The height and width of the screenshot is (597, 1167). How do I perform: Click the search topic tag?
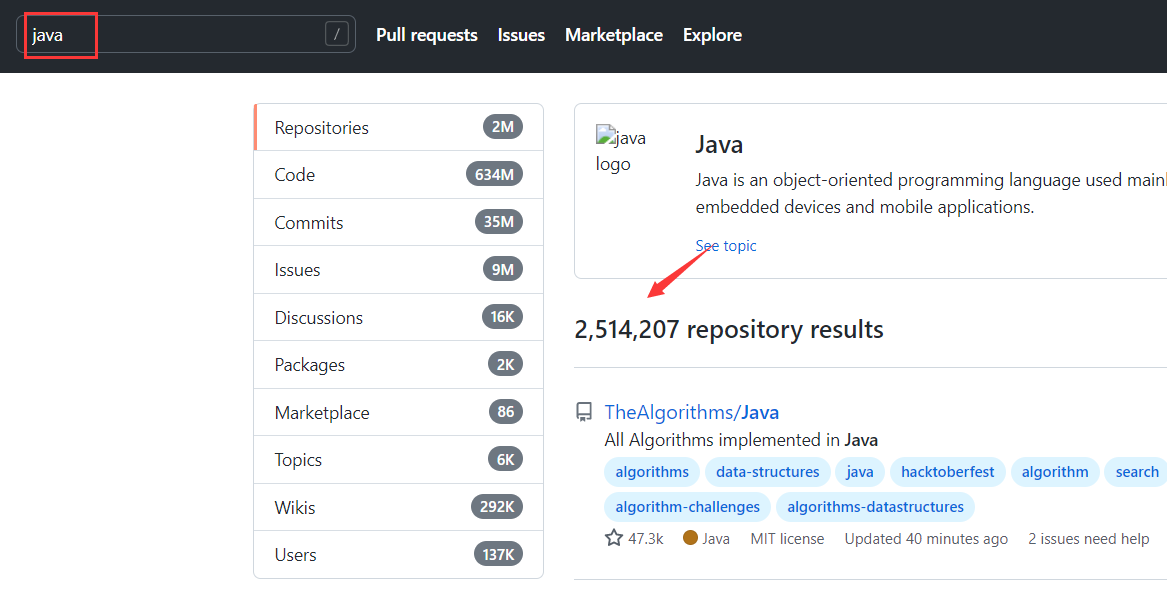click(1136, 472)
